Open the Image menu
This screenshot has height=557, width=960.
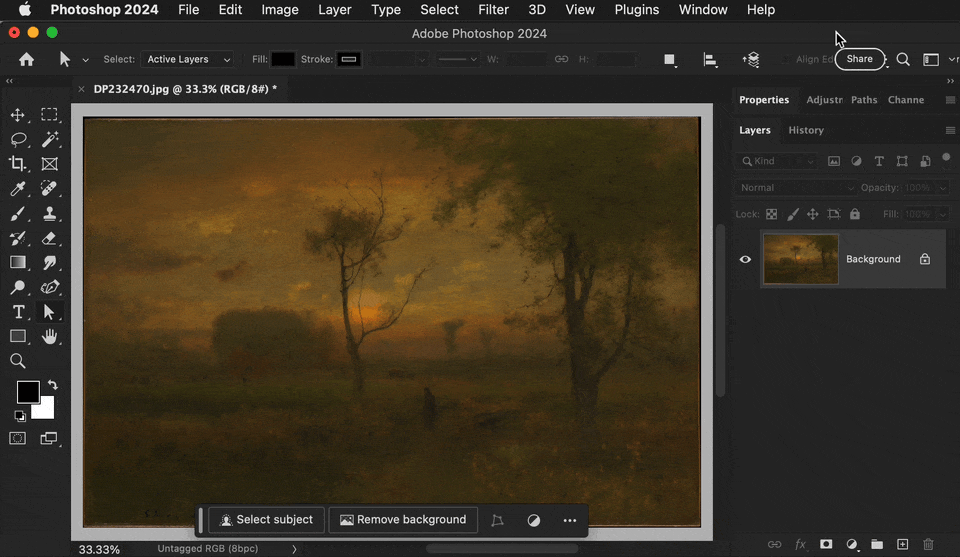(280, 10)
